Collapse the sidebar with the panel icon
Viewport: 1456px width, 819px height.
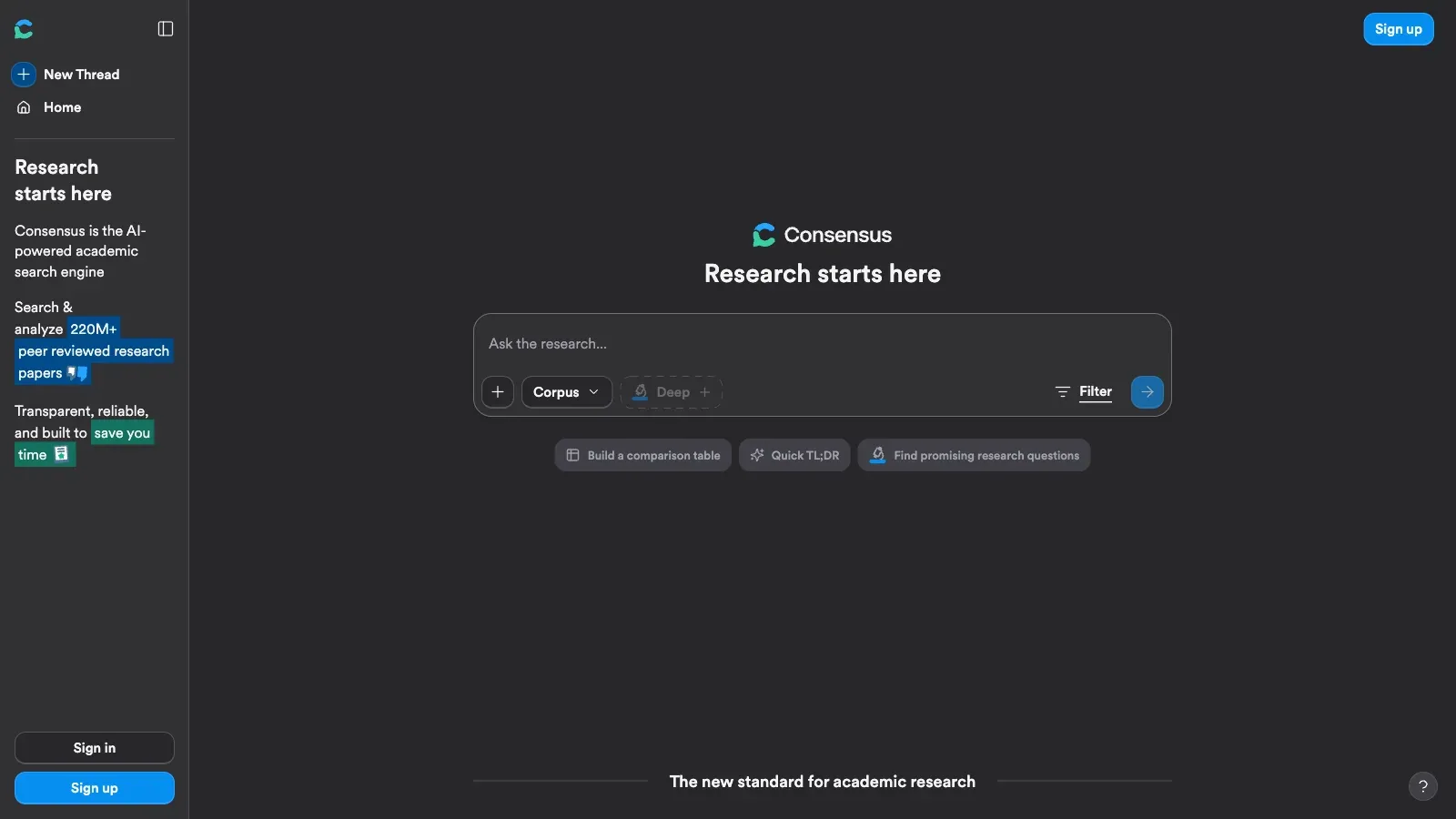pos(166,29)
